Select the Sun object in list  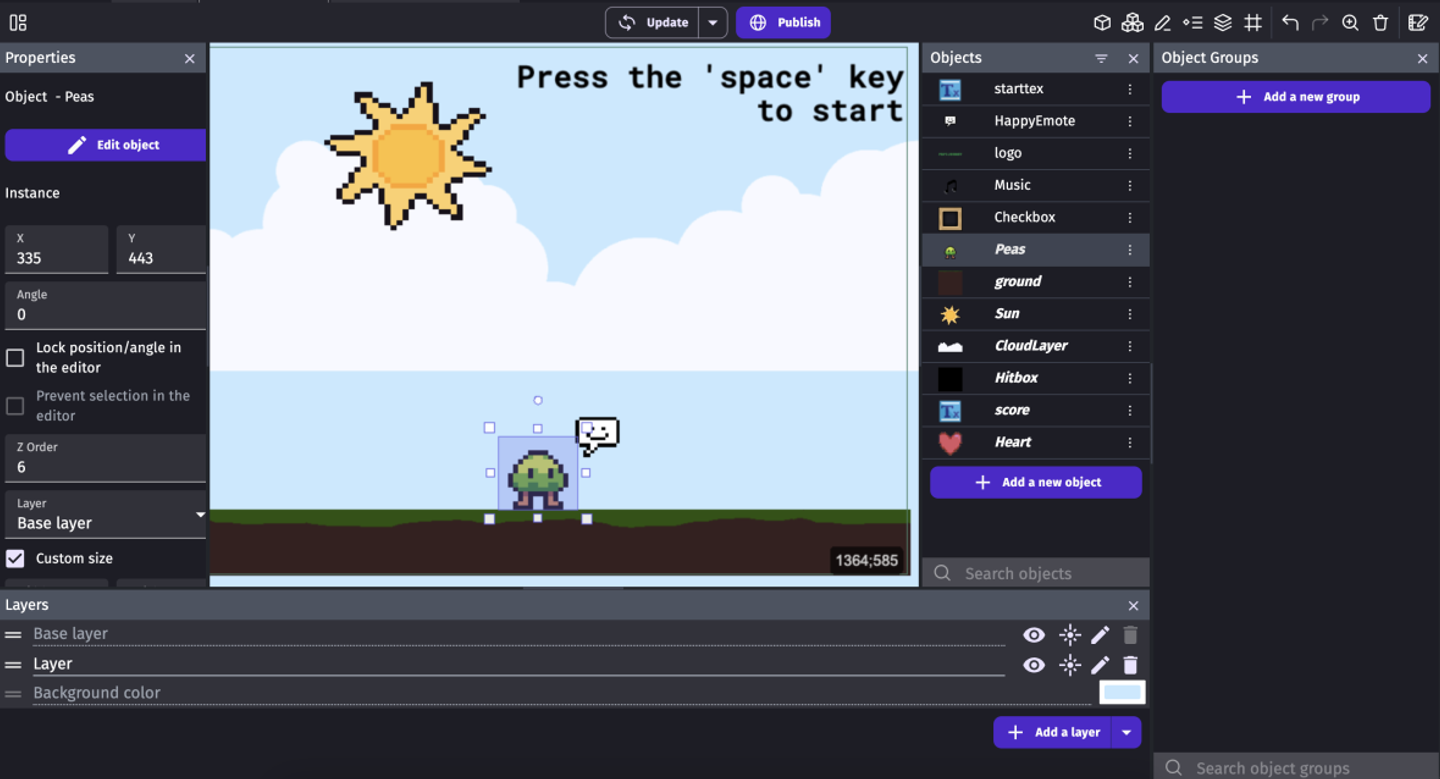[x=1035, y=314]
